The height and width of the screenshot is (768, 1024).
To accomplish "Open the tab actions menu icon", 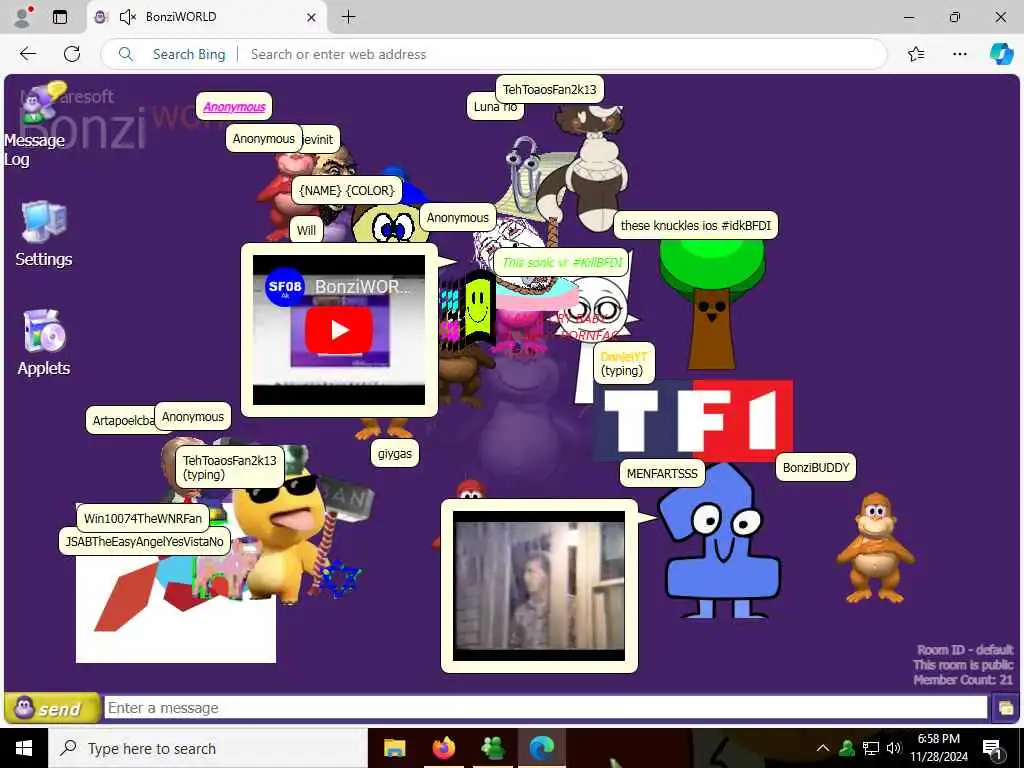I will pyautogui.click(x=60, y=17).
